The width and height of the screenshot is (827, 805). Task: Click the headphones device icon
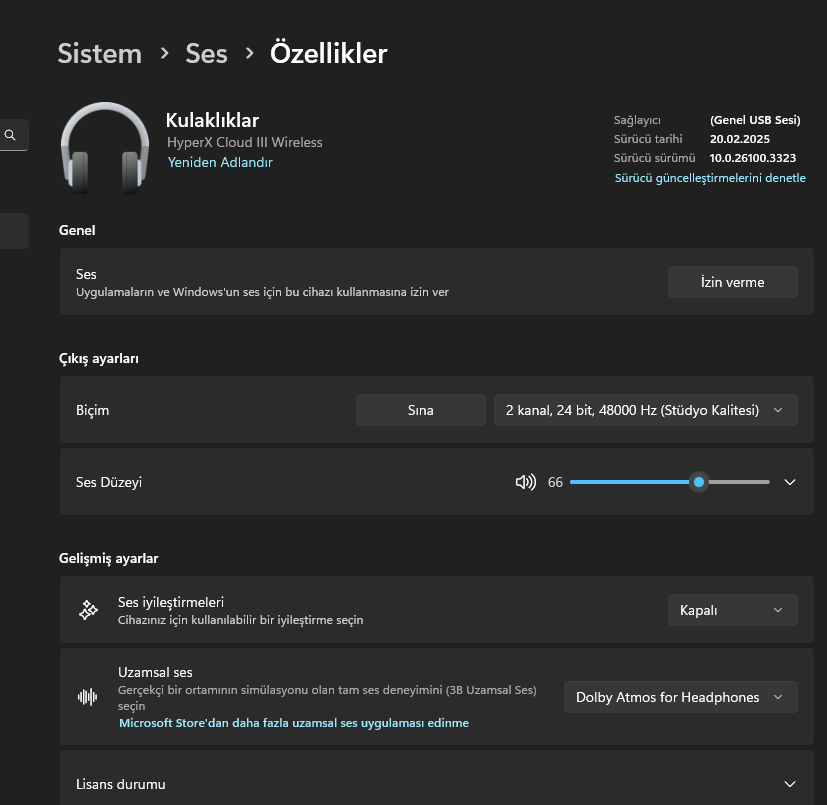(x=105, y=148)
